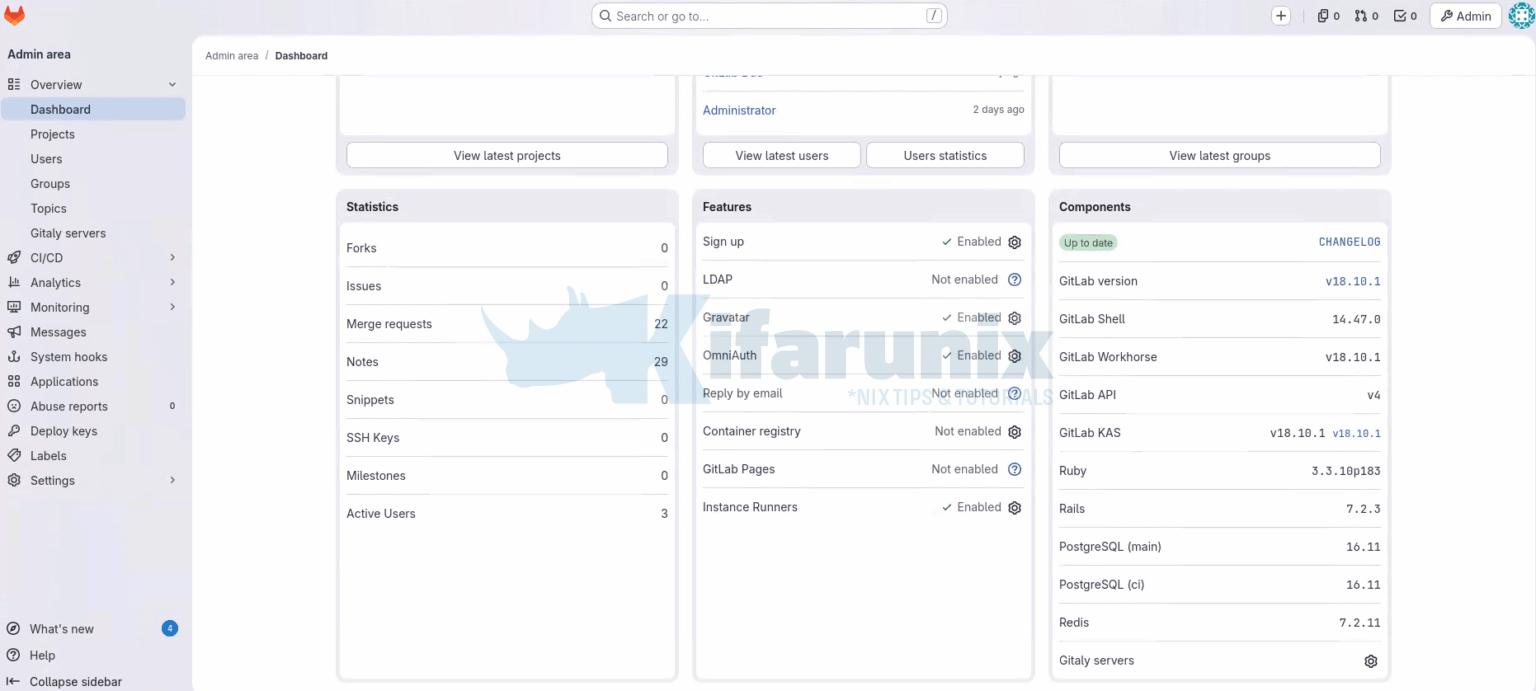Click the Applications grid icon
This screenshot has width=1536, height=691.
[14, 381]
